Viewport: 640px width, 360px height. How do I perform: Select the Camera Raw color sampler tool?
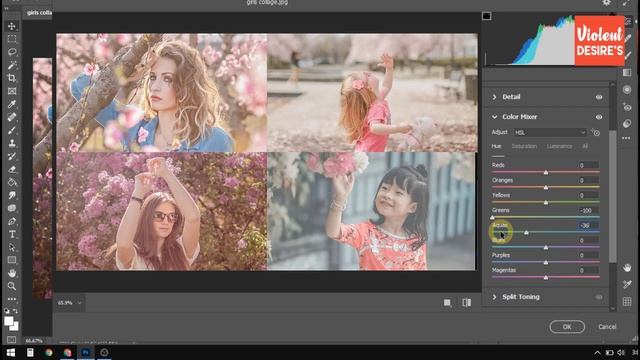pyautogui.click(x=627, y=284)
